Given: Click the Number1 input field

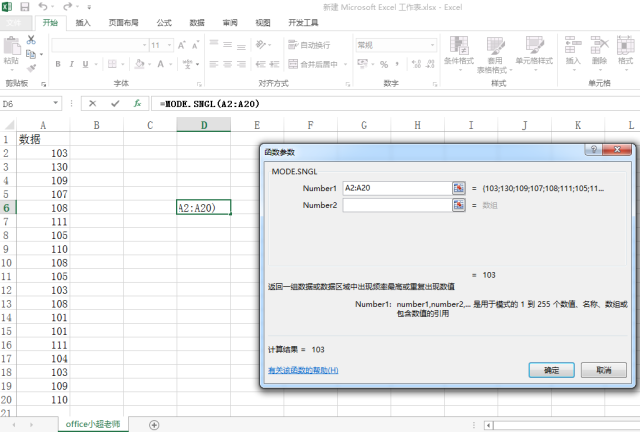Looking at the screenshot, I should tap(397, 188).
